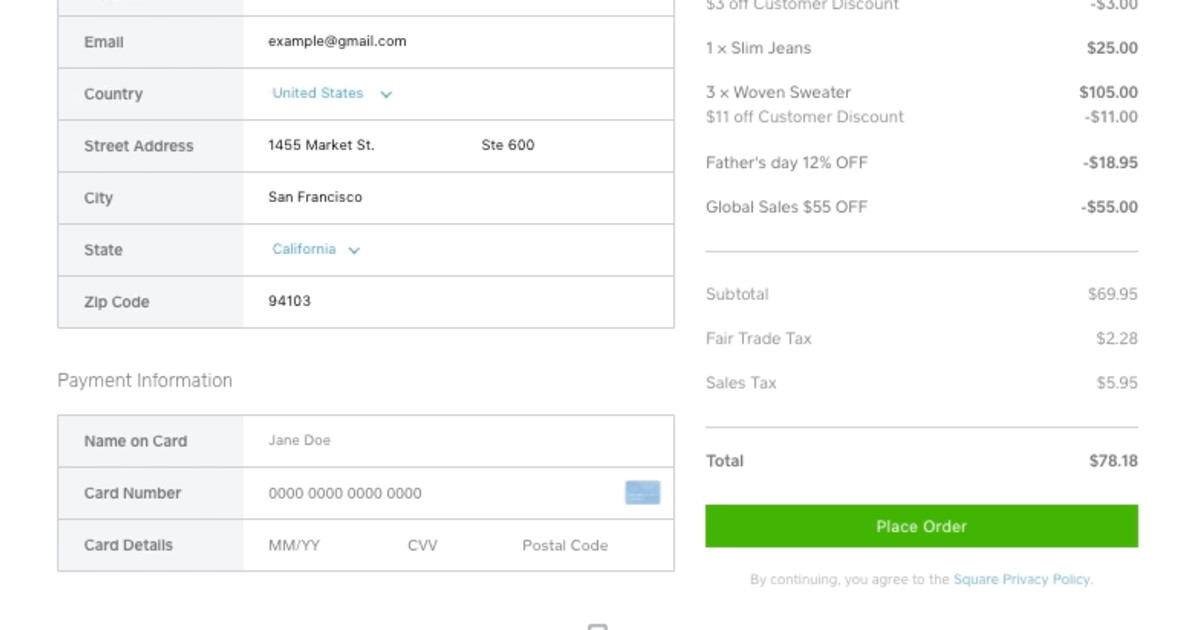Click the credit card icon beside Card Number
The width and height of the screenshot is (1200, 630).
click(x=643, y=492)
